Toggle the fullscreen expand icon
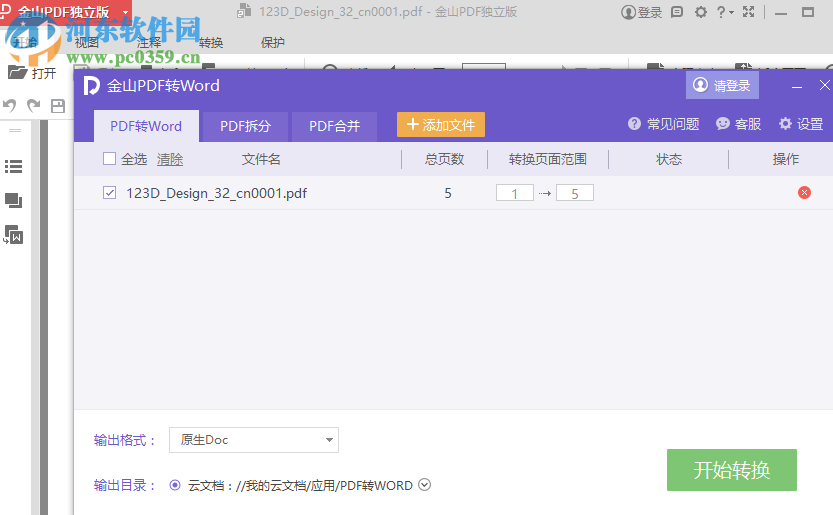 (749, 12)
